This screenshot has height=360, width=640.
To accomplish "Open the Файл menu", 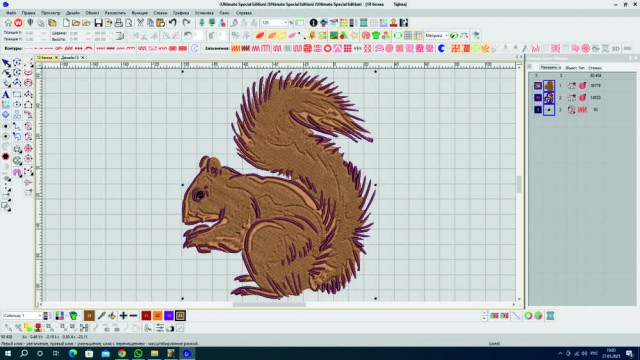I will click(11, 13).
